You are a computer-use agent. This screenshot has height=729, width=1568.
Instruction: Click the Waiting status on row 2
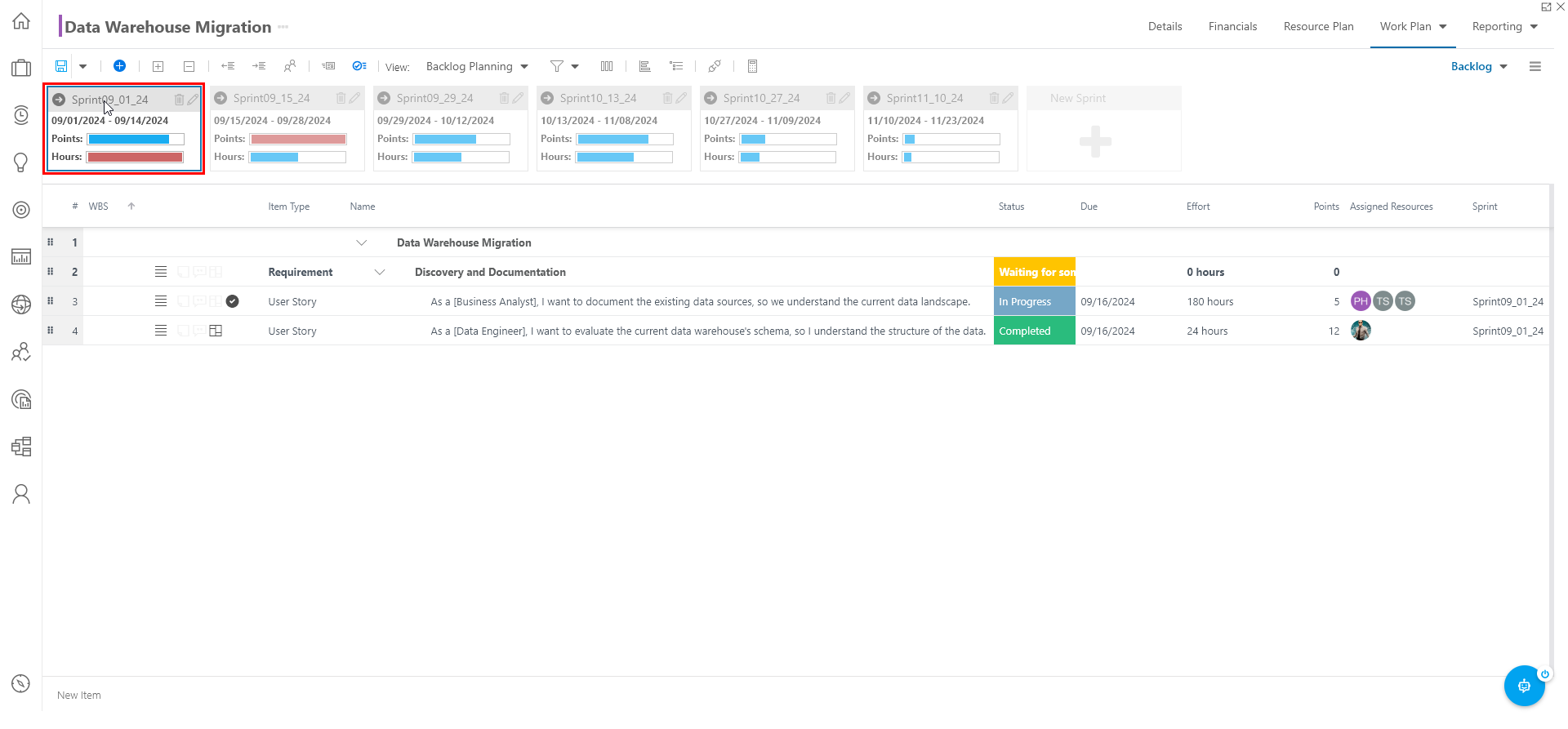pyautogui.click(x=1035, y=272)
